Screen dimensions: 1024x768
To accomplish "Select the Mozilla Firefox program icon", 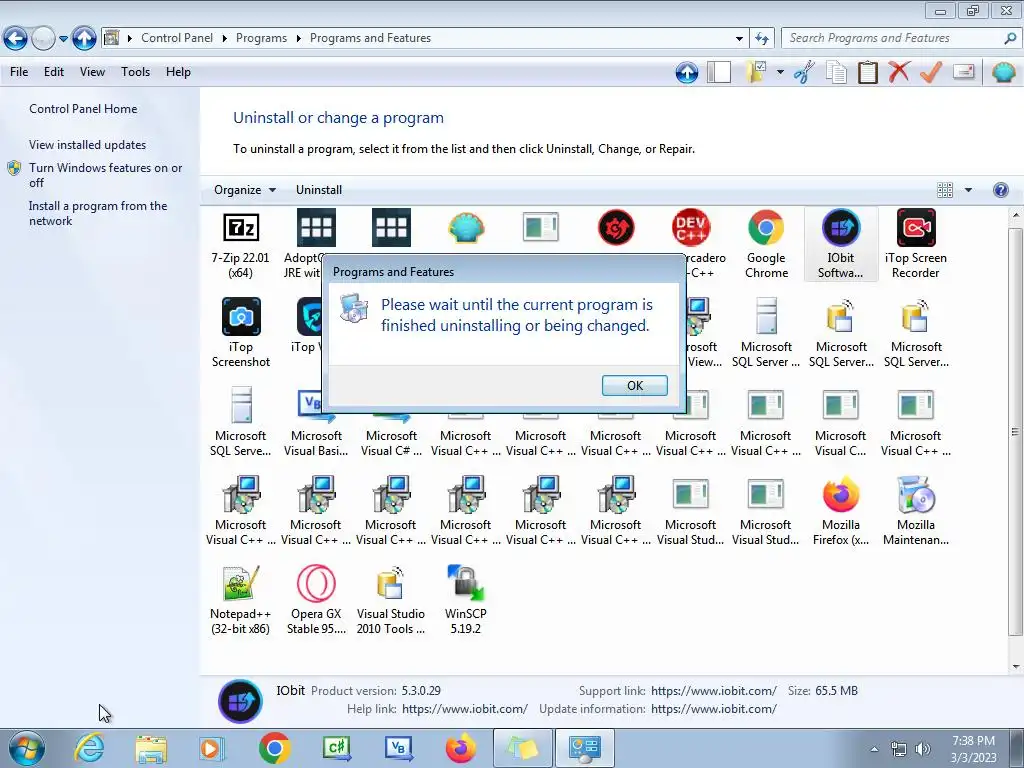I will pyautogui.click(x=840, y=511).
